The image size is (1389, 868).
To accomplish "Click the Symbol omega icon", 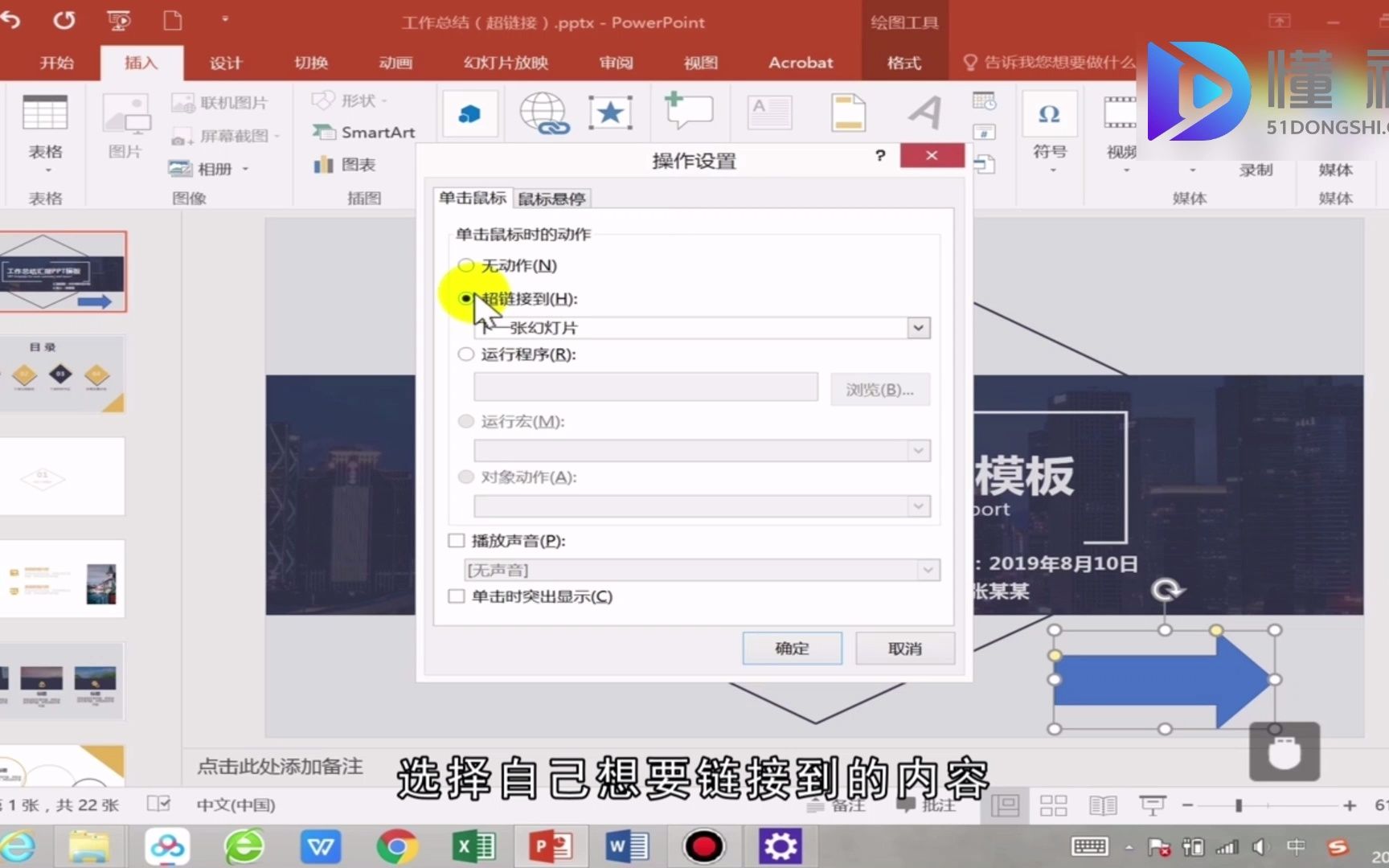I will click(x=1049, y=113).
